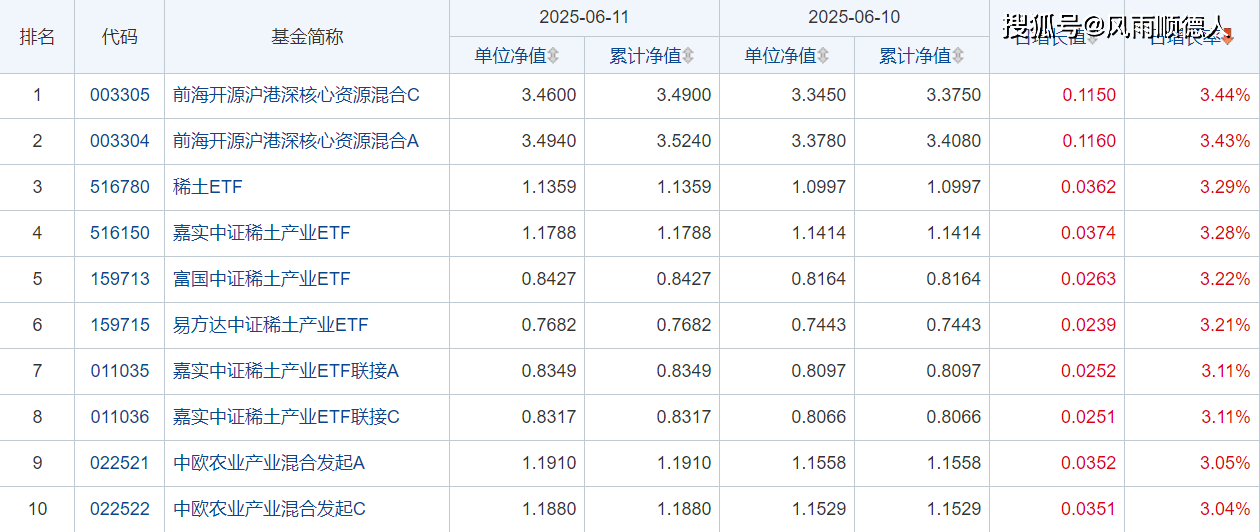
Task: Click the 代码 column header
Action: click(120, 37)
